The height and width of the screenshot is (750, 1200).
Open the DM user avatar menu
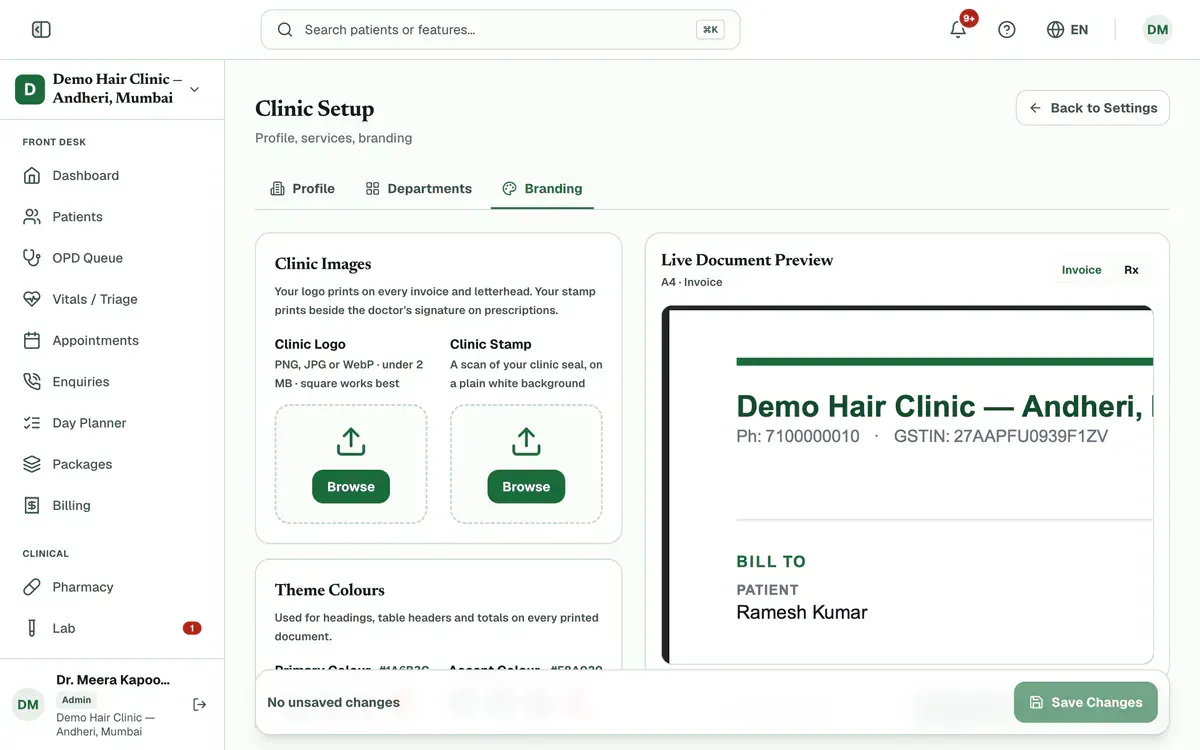point(1157,30)
